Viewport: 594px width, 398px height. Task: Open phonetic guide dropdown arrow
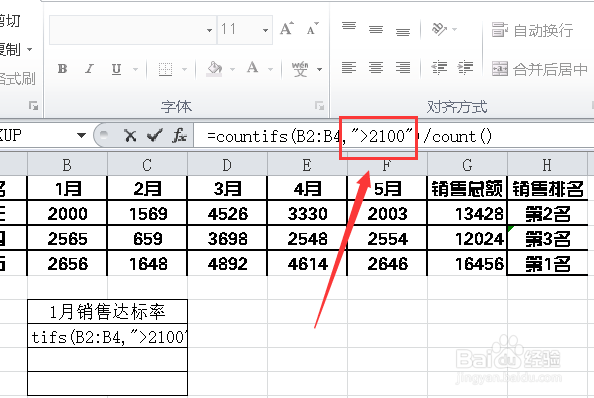(x=319, y=69)
